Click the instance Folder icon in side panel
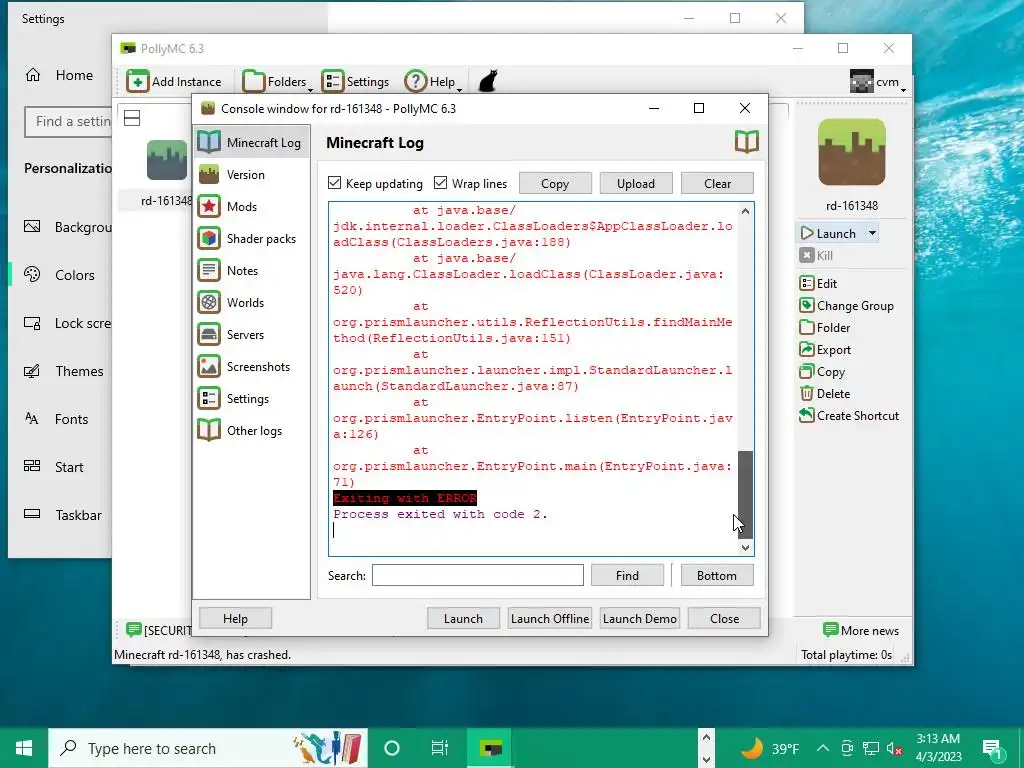The height and width of the screenshot is (768, 1024). click(807, 327)
